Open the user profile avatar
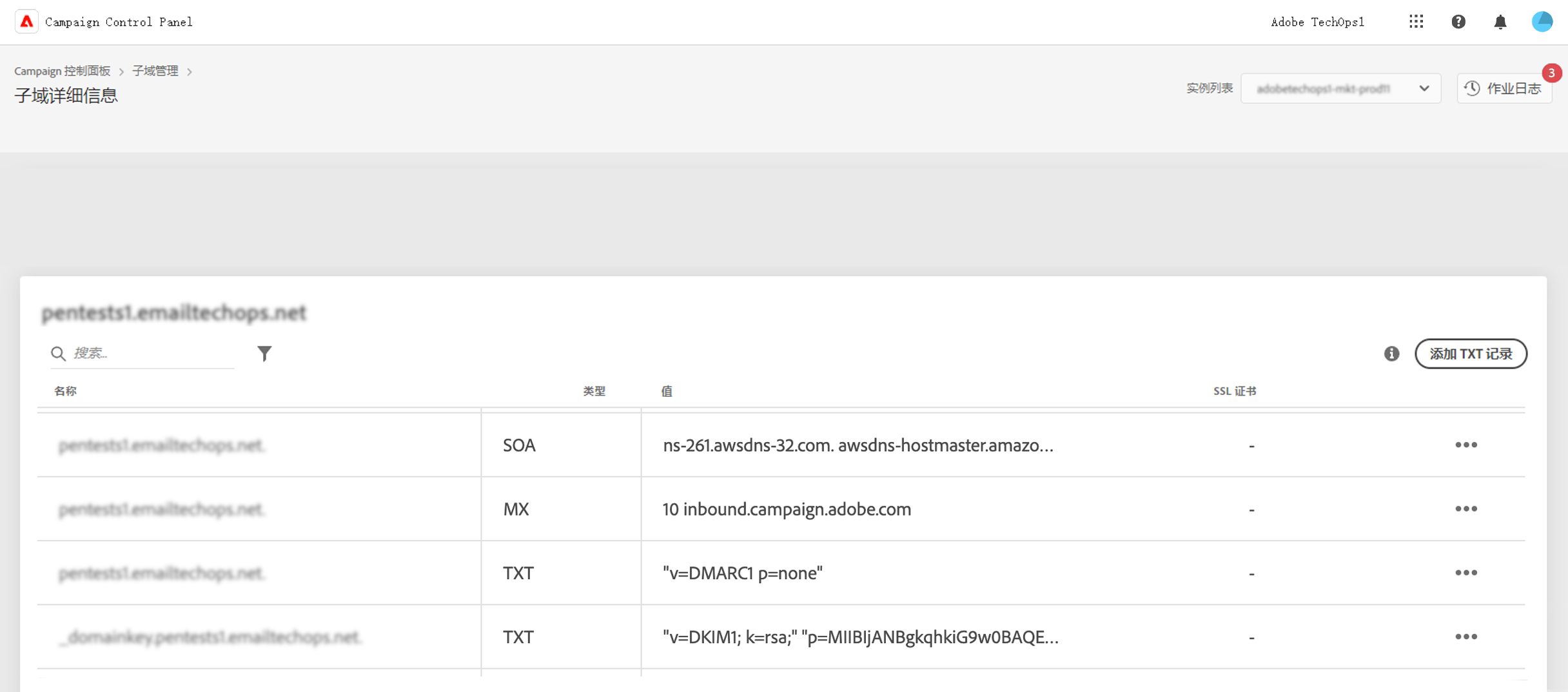The width and height of the screenshot is (1568, 692). tap(1542, 22)
